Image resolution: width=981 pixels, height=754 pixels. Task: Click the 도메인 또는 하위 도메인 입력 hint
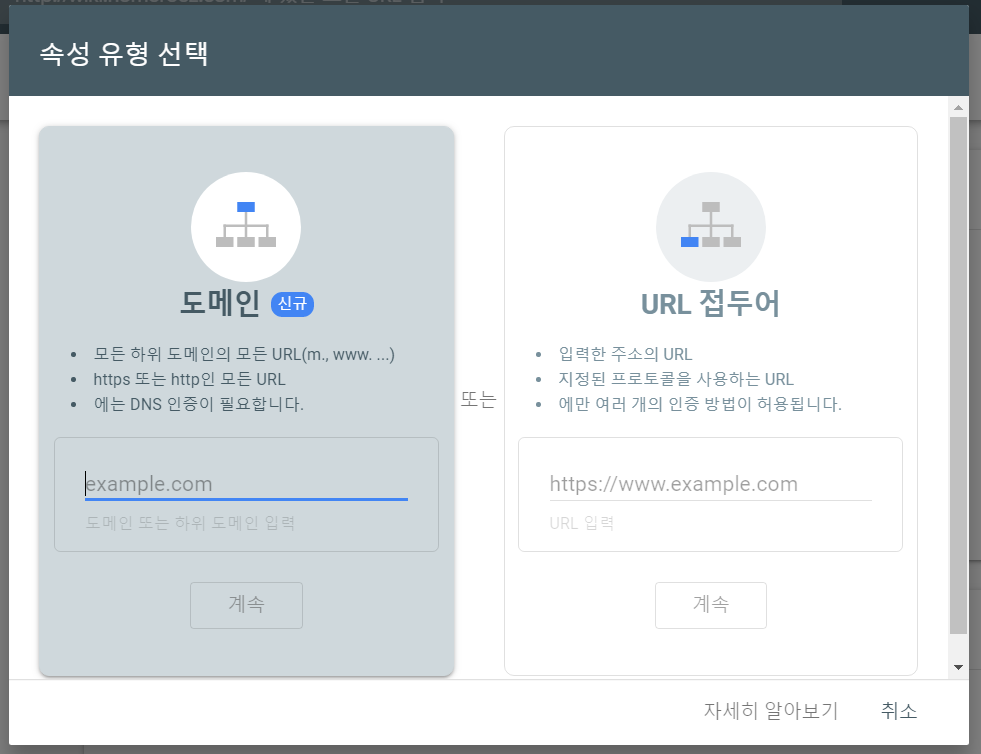[x=190, y=523]
